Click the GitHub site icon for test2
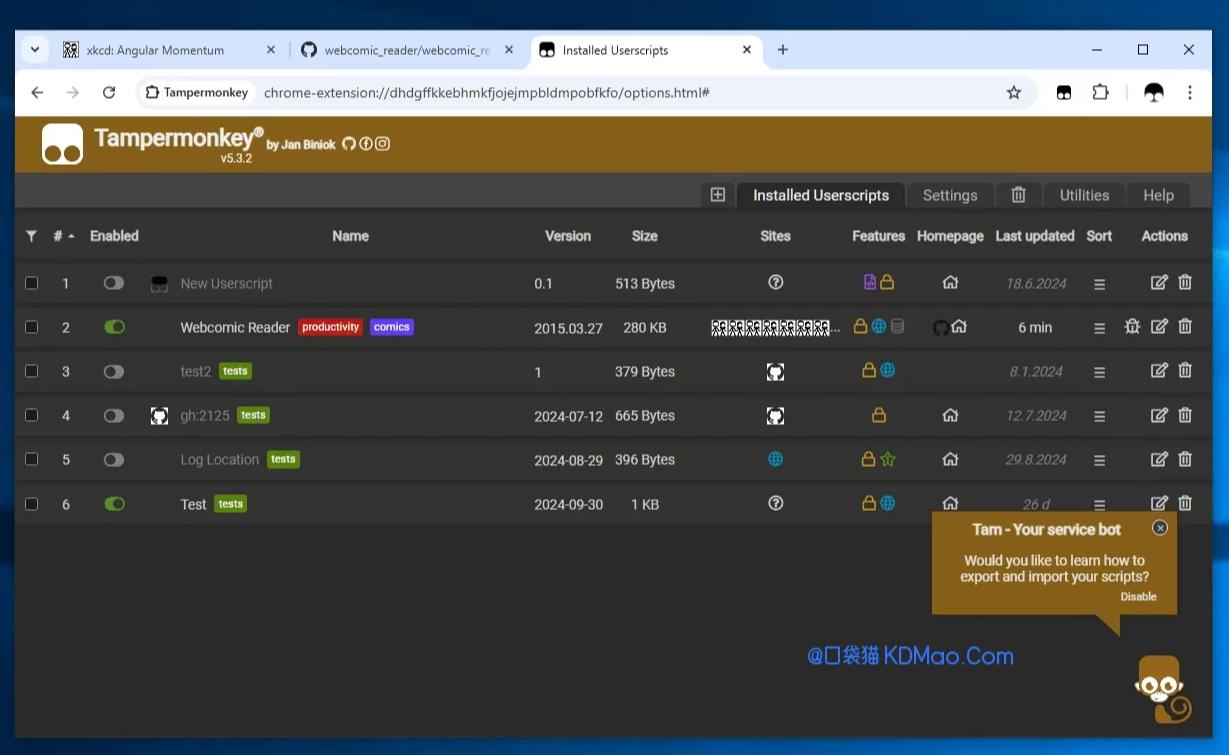Image resolution: width=1229 pixels, height=755 pixels. [x=775, y=372]
